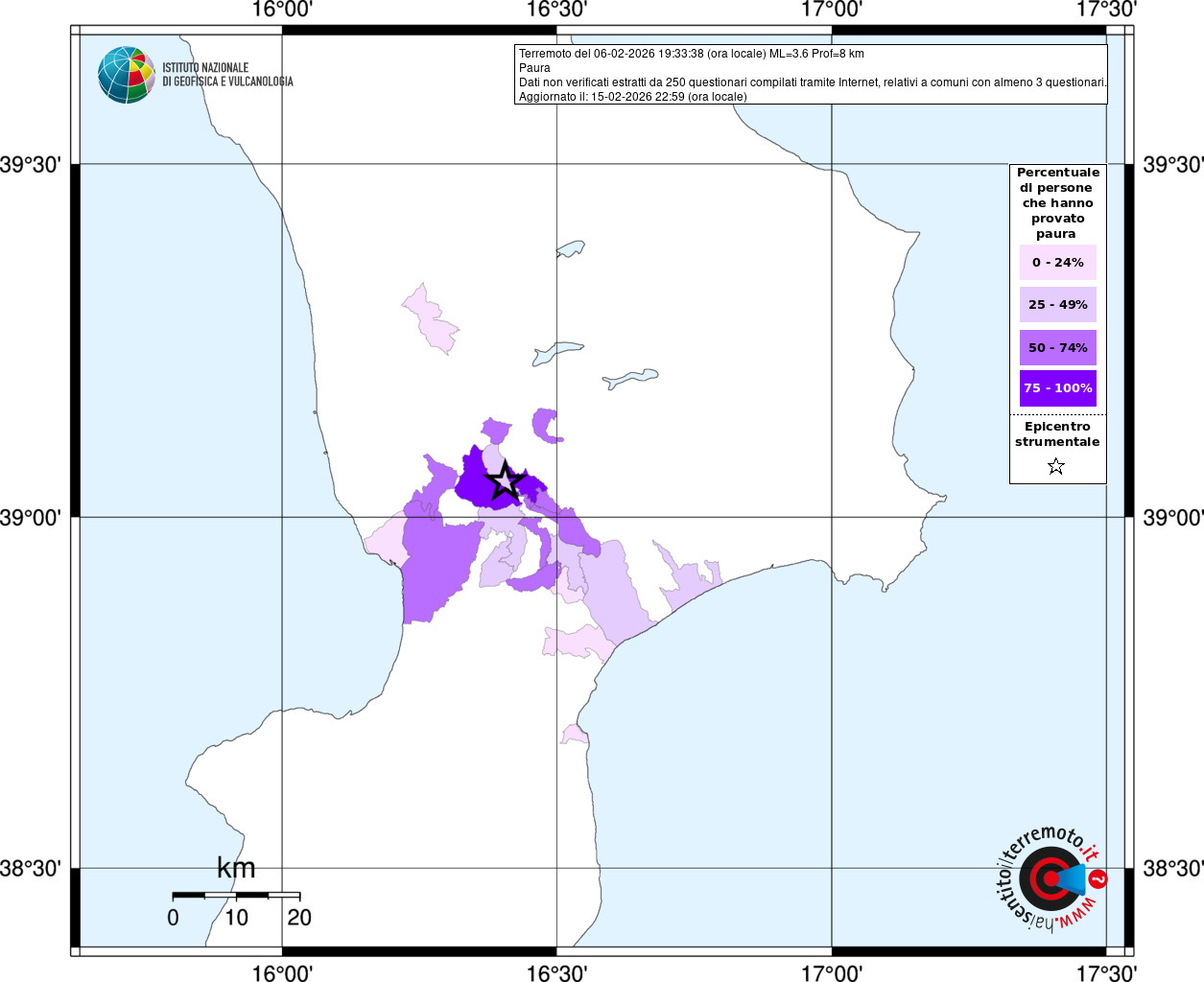The width and height of the screenshot is (1204, 982).
Task: Click the 16°30' longitude label on bottom axis
Action: tap(556, 972)
